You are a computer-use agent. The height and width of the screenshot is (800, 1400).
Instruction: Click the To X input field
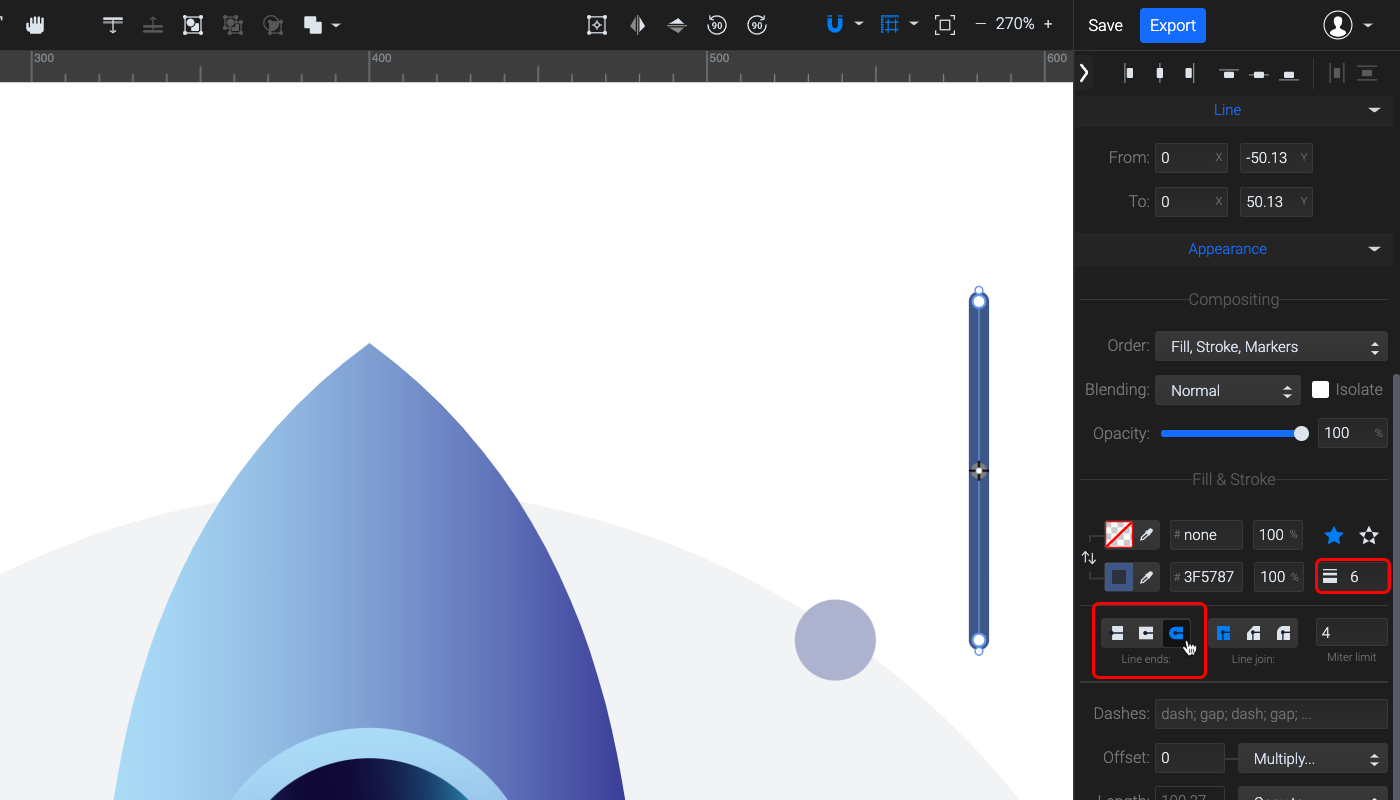tap(1191, 202)
